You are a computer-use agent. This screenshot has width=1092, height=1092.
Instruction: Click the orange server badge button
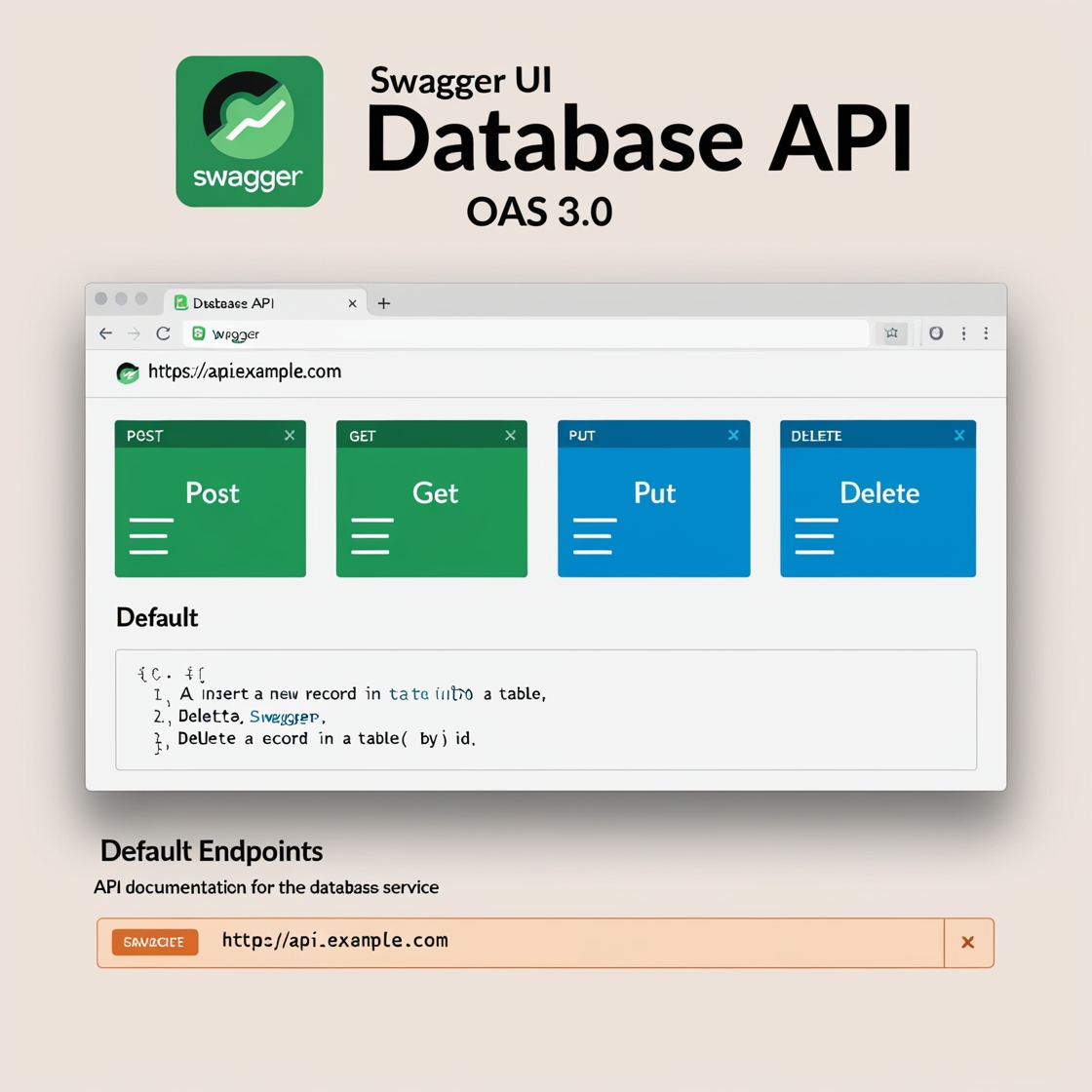[155, 942]
